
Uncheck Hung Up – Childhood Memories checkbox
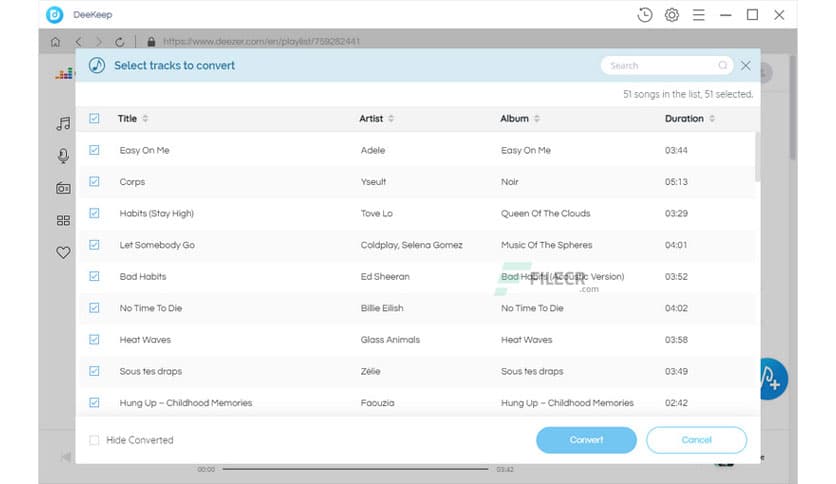pyautogui.click(x=94, y=402)
